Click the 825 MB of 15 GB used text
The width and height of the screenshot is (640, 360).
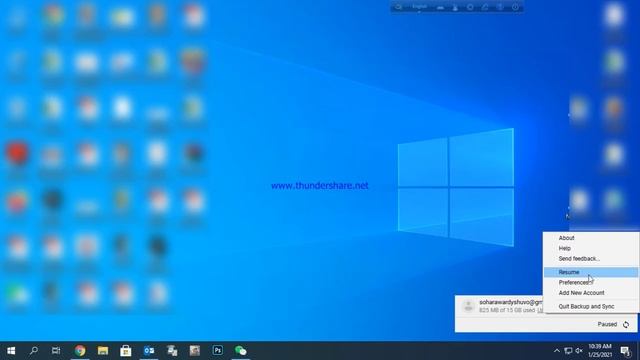[507, 310]
